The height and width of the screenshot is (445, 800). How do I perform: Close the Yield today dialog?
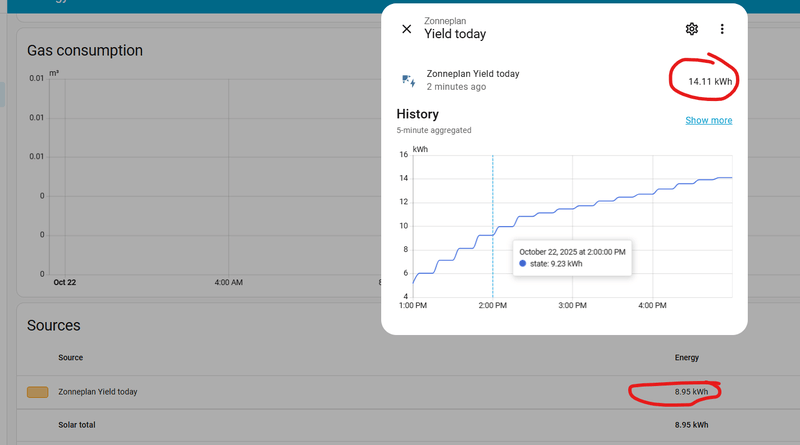(406, 29)
